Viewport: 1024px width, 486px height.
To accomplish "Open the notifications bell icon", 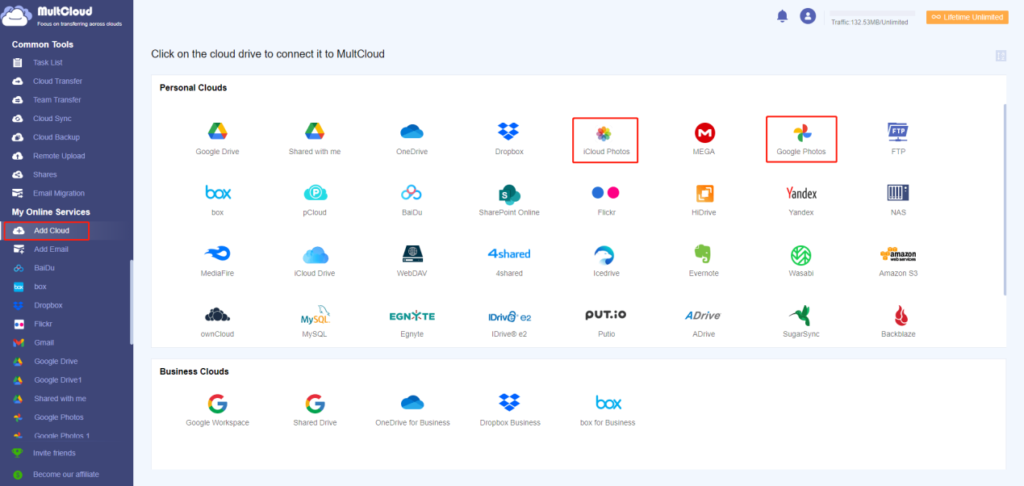I will 782,16.
